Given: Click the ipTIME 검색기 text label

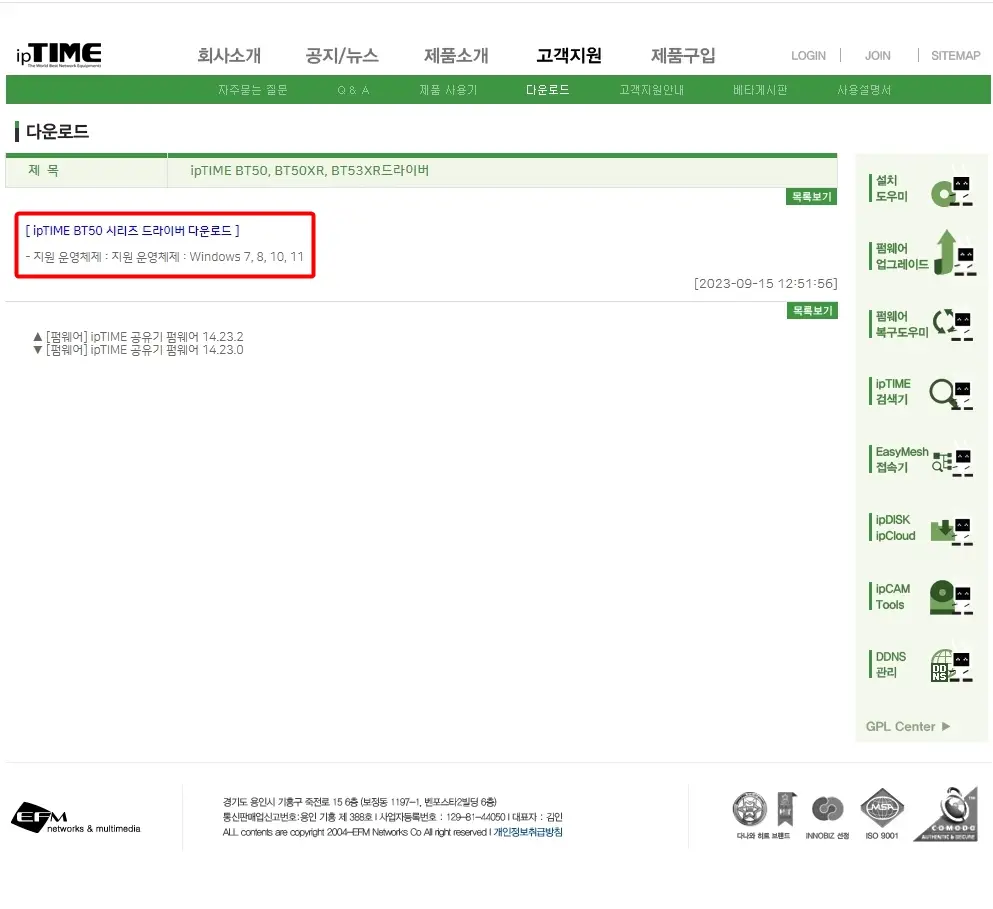Looking at the screenshot, I should click(x=893, y=391).
